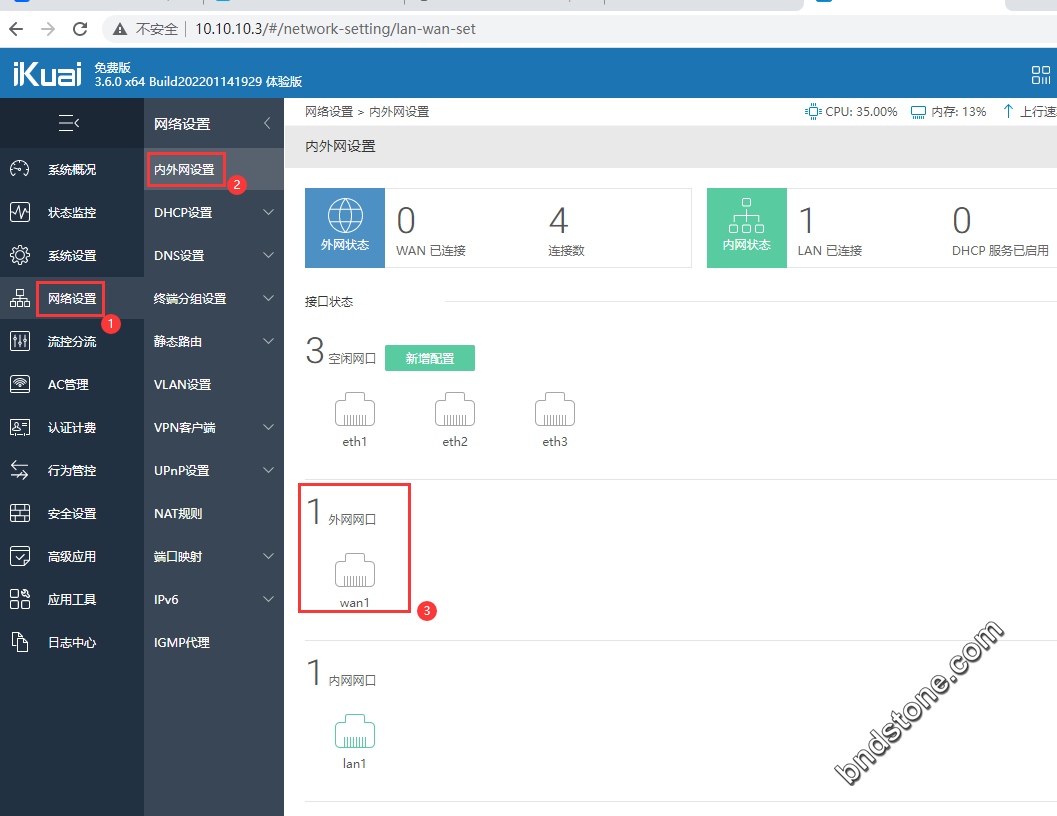The height and width of the screenshot is (816, 1057).
Task: Open the lan1 port icon
Action: coord(355,732)
